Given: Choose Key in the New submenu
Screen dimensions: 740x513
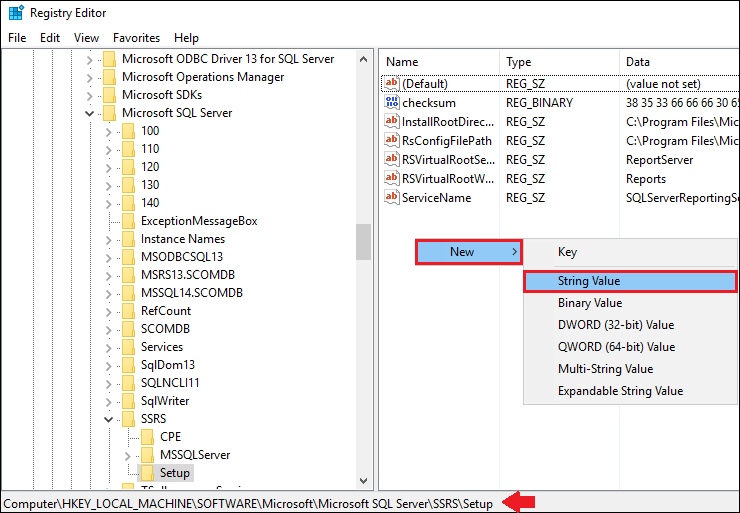Looking at the screenshot, I should click(630, 252).
